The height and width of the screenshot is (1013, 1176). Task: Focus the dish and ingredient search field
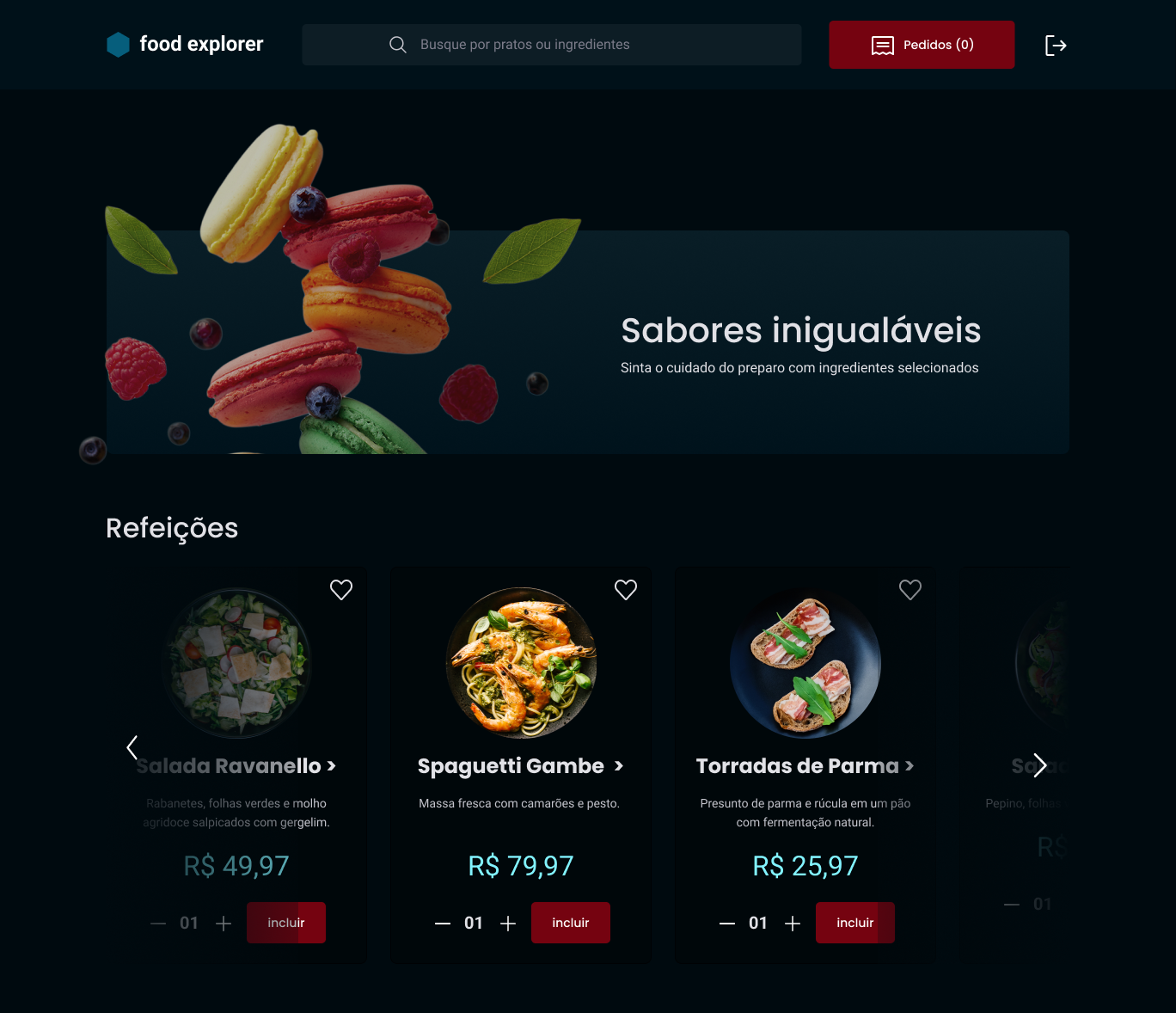pos(552,45)
